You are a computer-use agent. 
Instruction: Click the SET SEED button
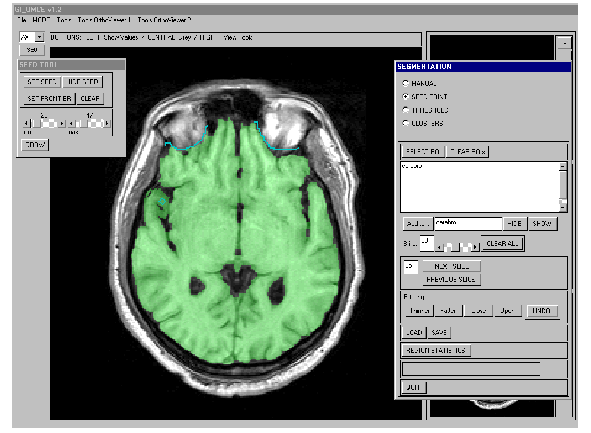41,81
